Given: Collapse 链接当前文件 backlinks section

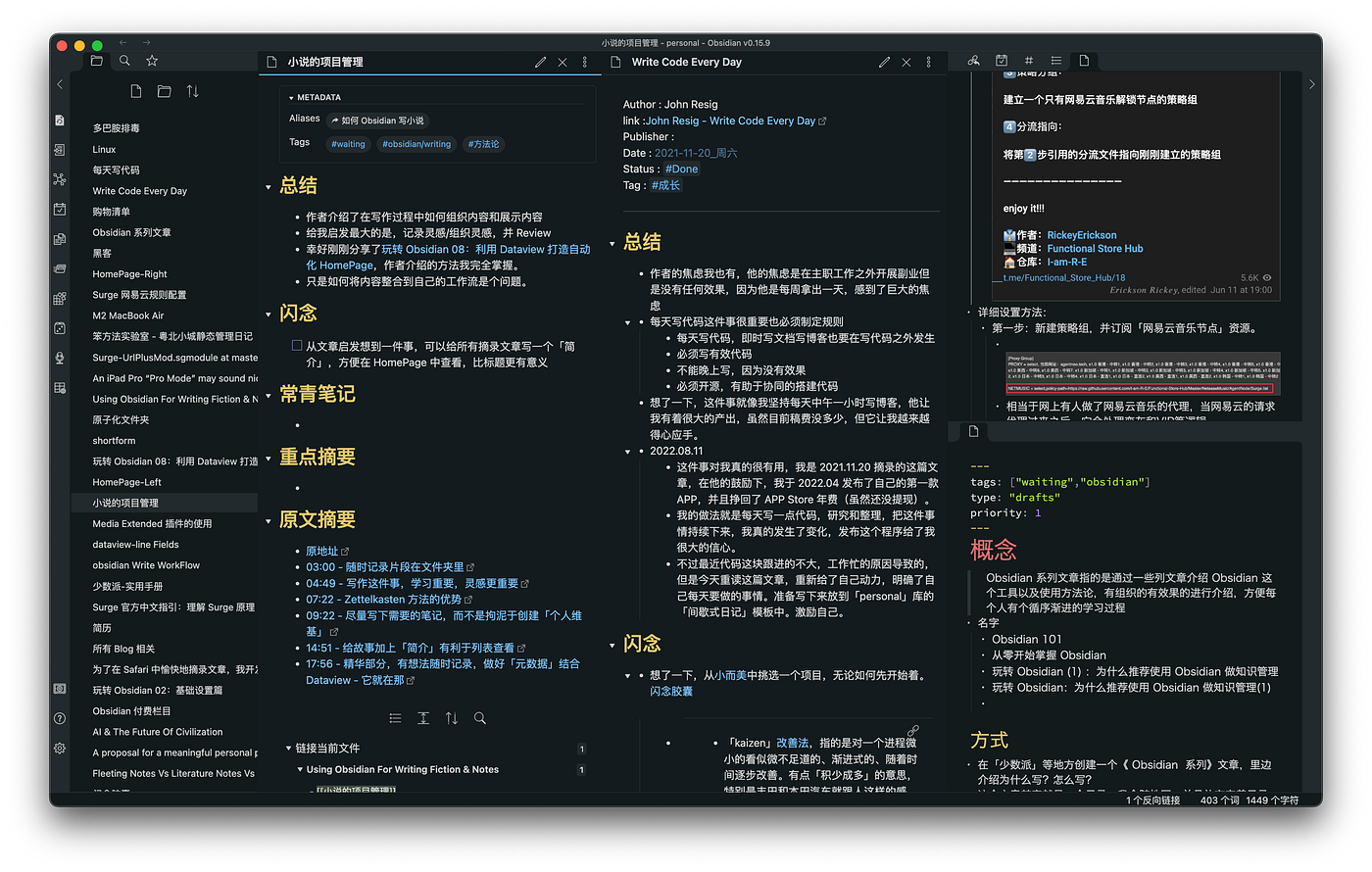Looking at the screenshot, I should click(289, 749).
